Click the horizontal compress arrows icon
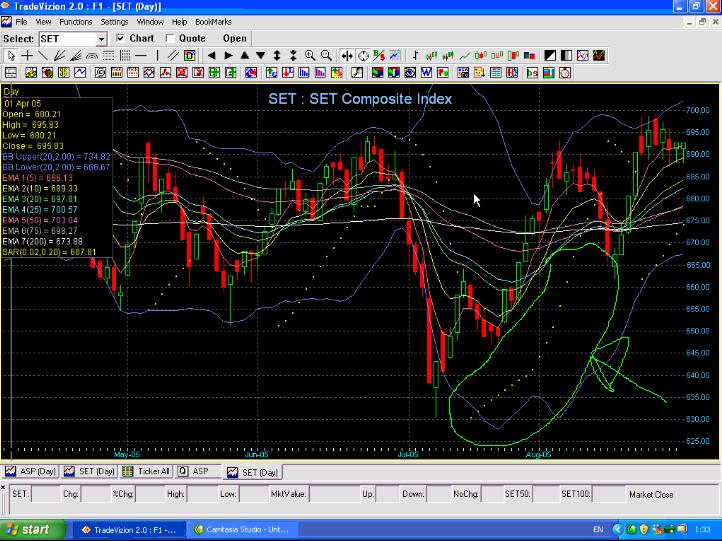The width and height of the screenshot is (722, 541). [347, 56]
